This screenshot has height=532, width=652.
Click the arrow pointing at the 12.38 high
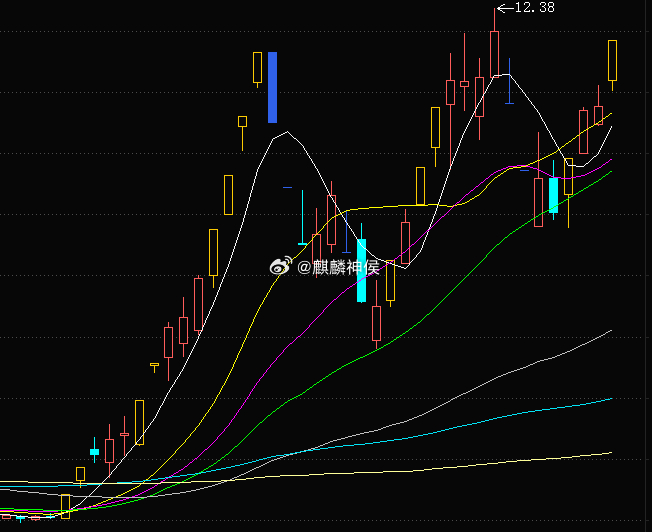(506, 8)
